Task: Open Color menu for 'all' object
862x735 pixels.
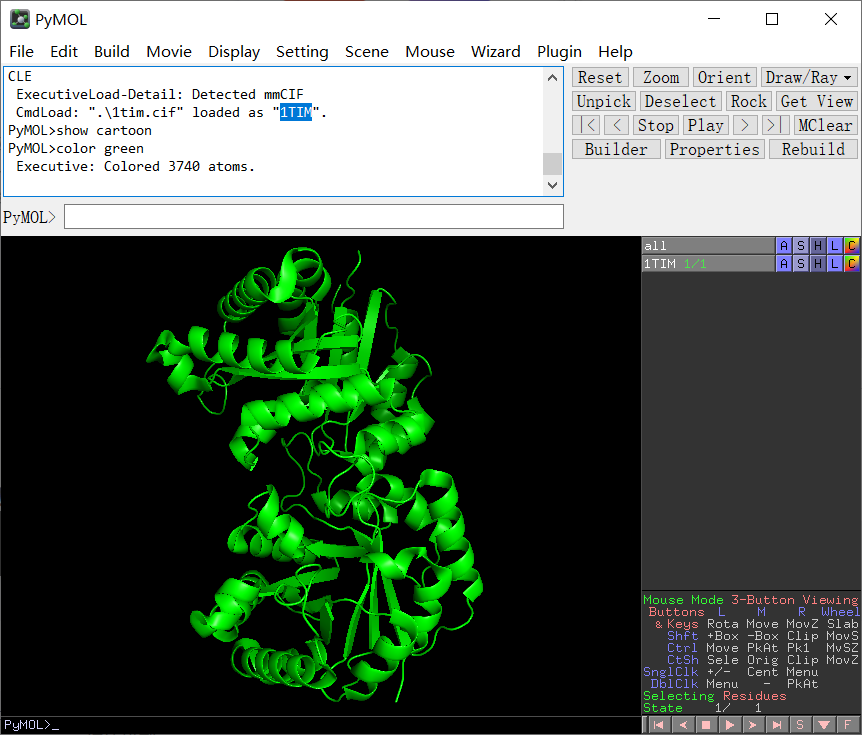Action: [852, 246]
